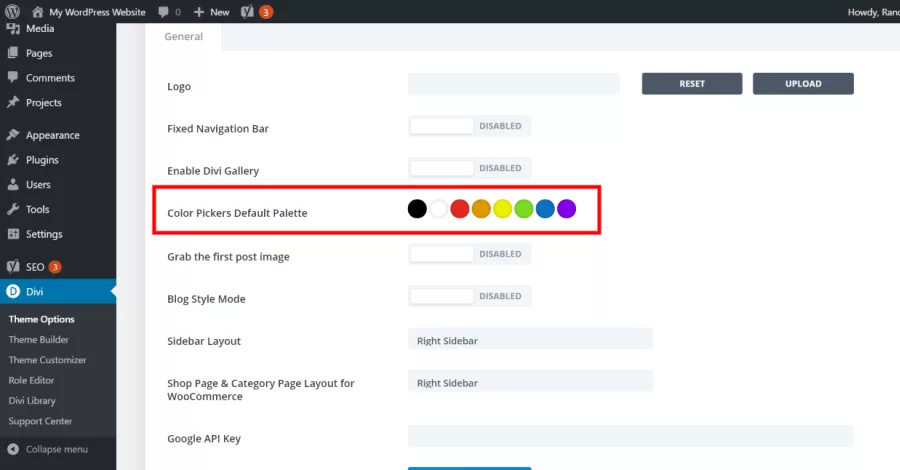Image resolution: width=900 pixels, height=470 pixels.
Task: Click the RESET logo button
Action: 692,84
